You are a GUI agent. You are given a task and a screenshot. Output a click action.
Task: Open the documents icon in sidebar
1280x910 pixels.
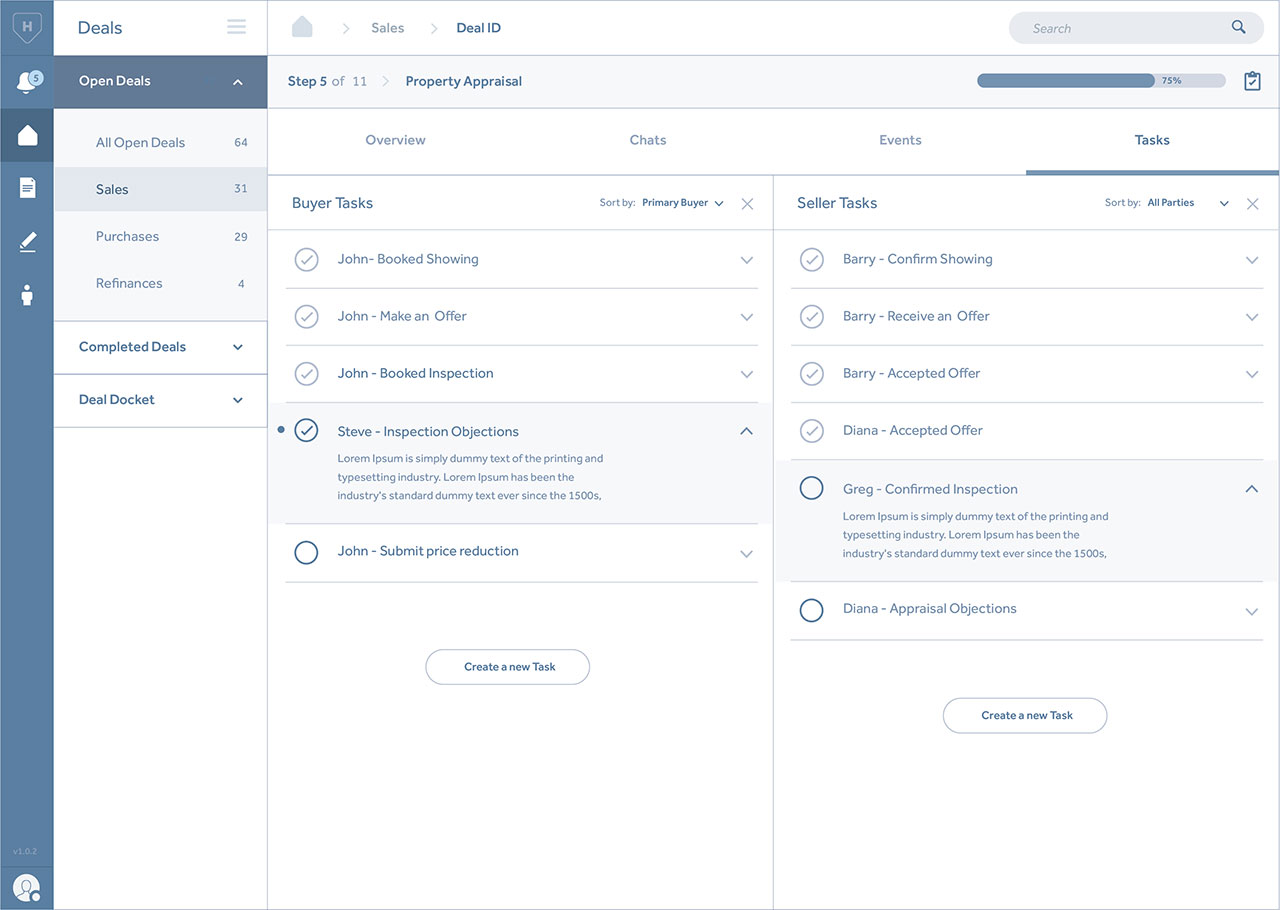(27, 188)
